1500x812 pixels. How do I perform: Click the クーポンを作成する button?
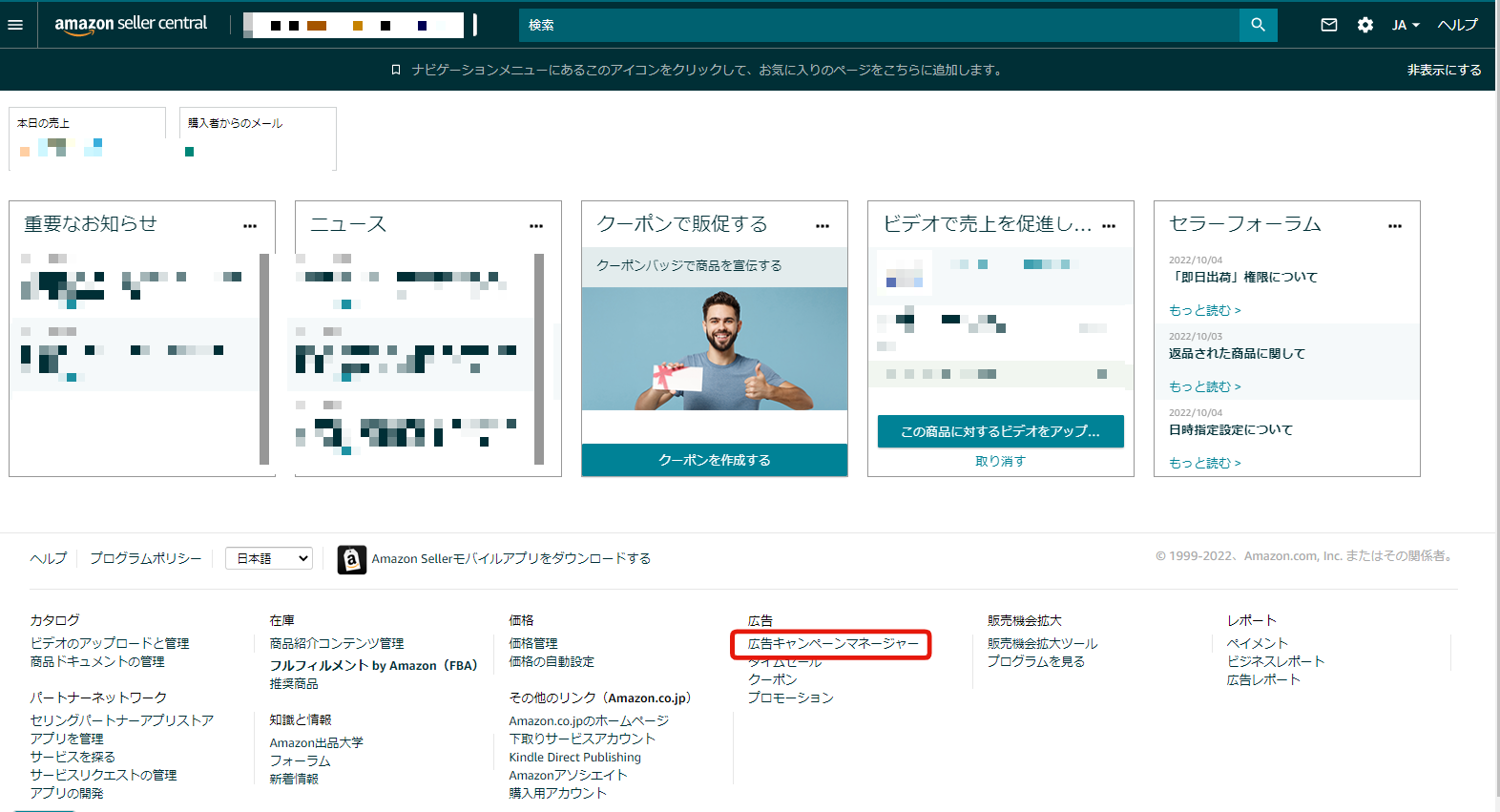714,460
